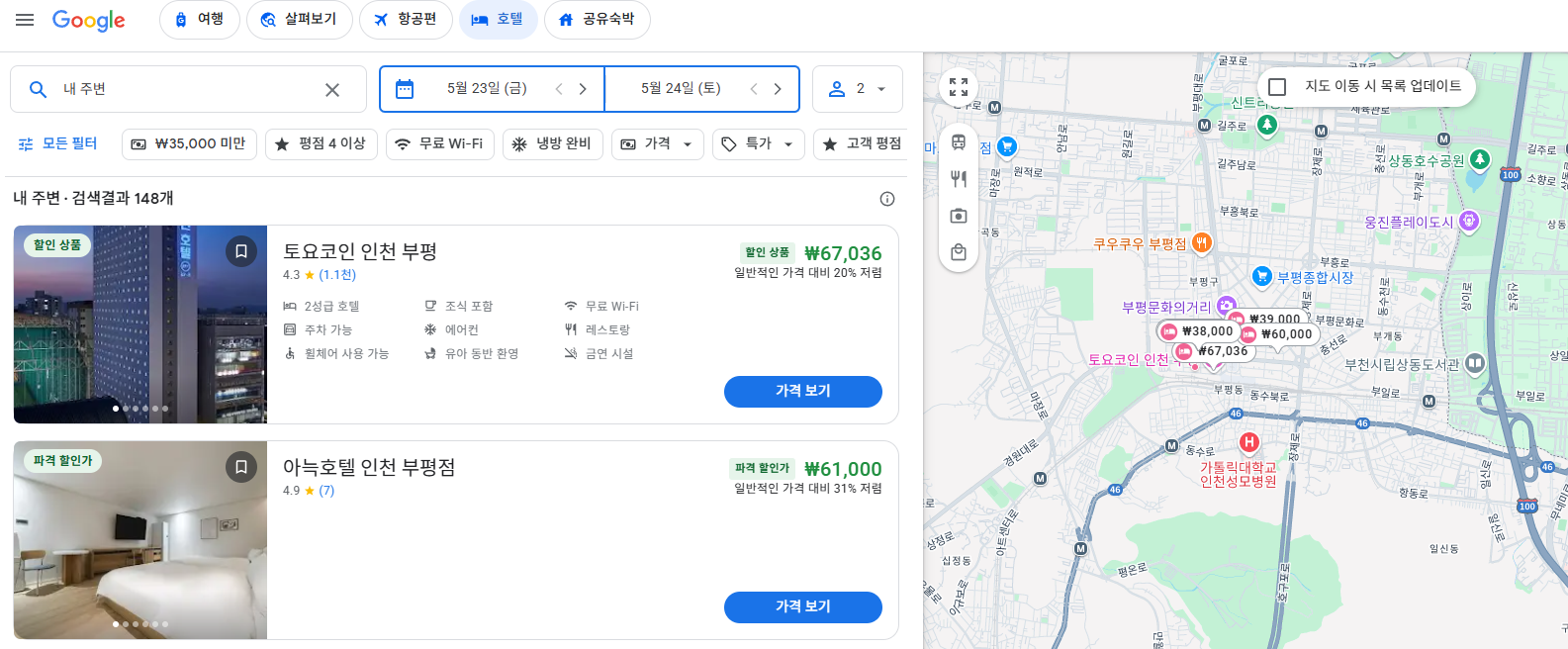Open the 여행 travel tab

pos(200,20)
